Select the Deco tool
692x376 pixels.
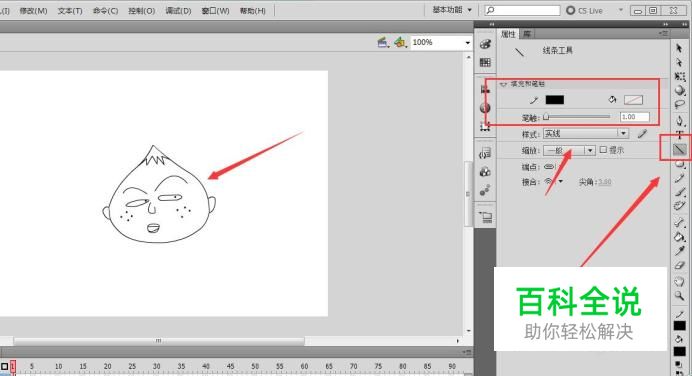(680, 206)
